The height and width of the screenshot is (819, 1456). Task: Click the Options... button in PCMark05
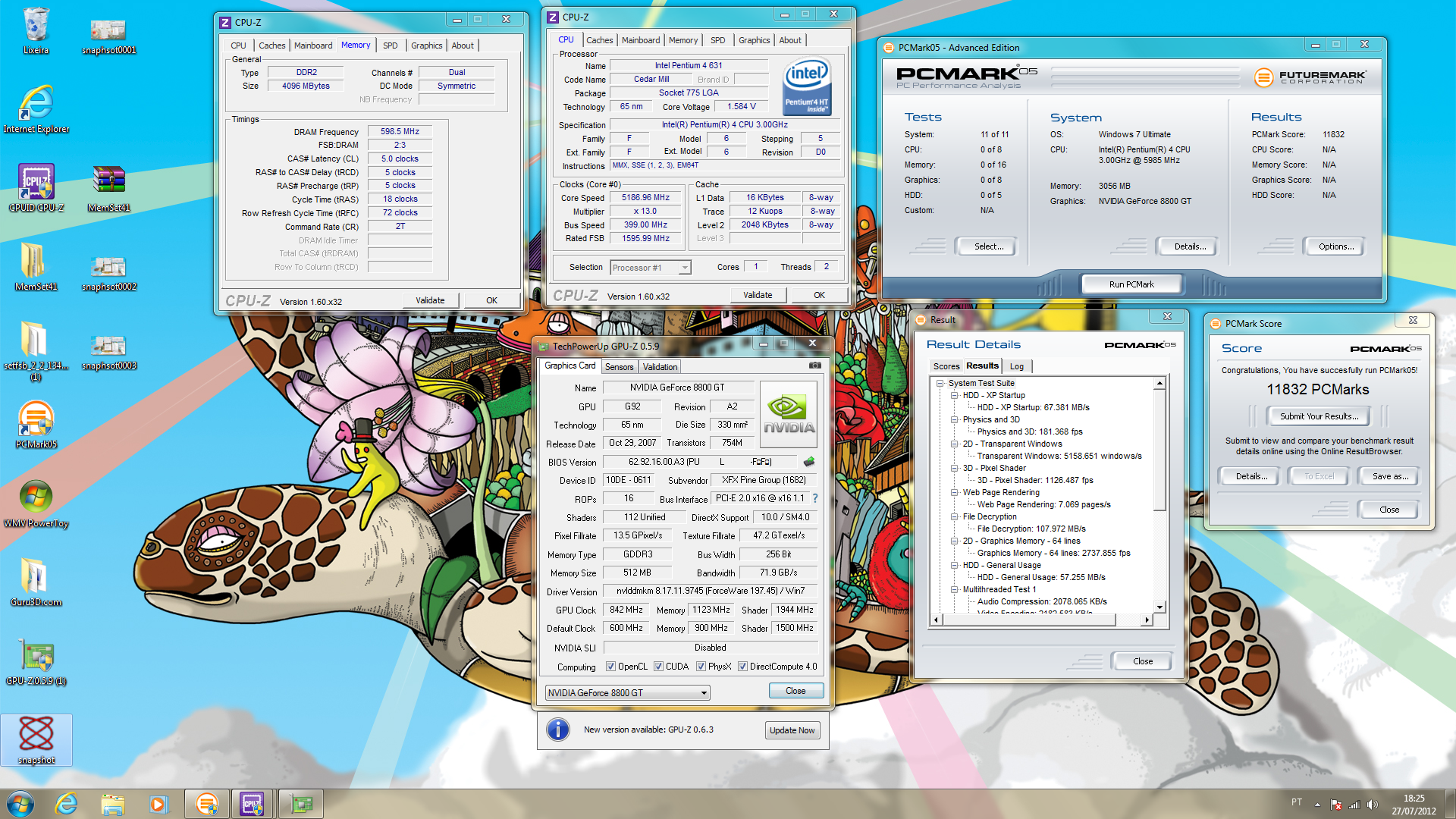tap(1335, 246)
